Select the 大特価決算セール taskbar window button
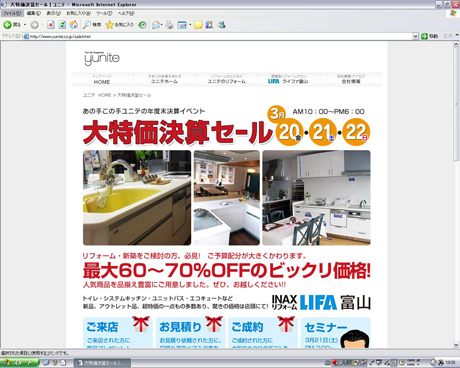This screenshot has height=368, width=460. pyautogui.click(x=102, y=363)
